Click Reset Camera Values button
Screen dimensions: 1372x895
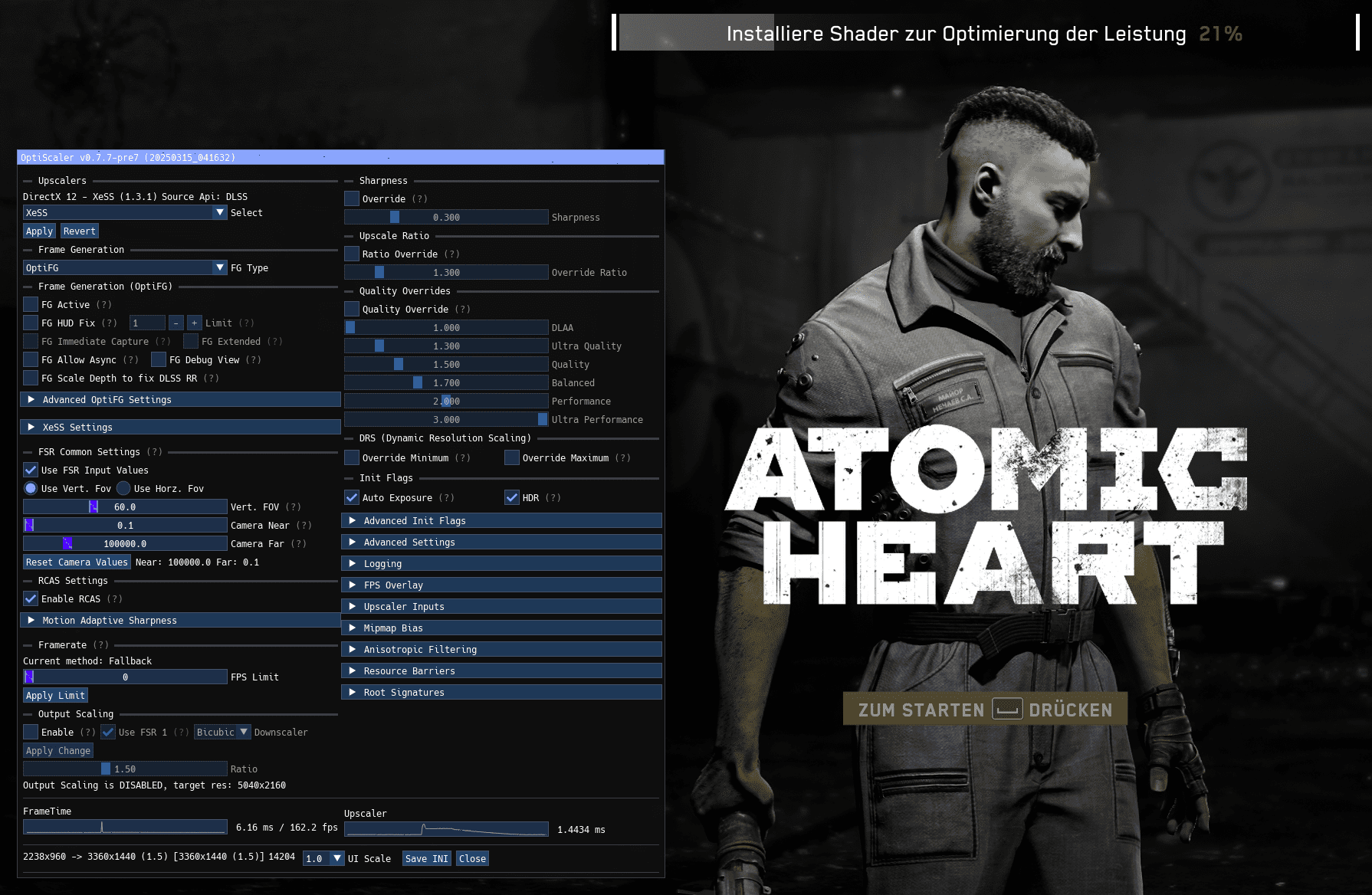pos(77,562)
